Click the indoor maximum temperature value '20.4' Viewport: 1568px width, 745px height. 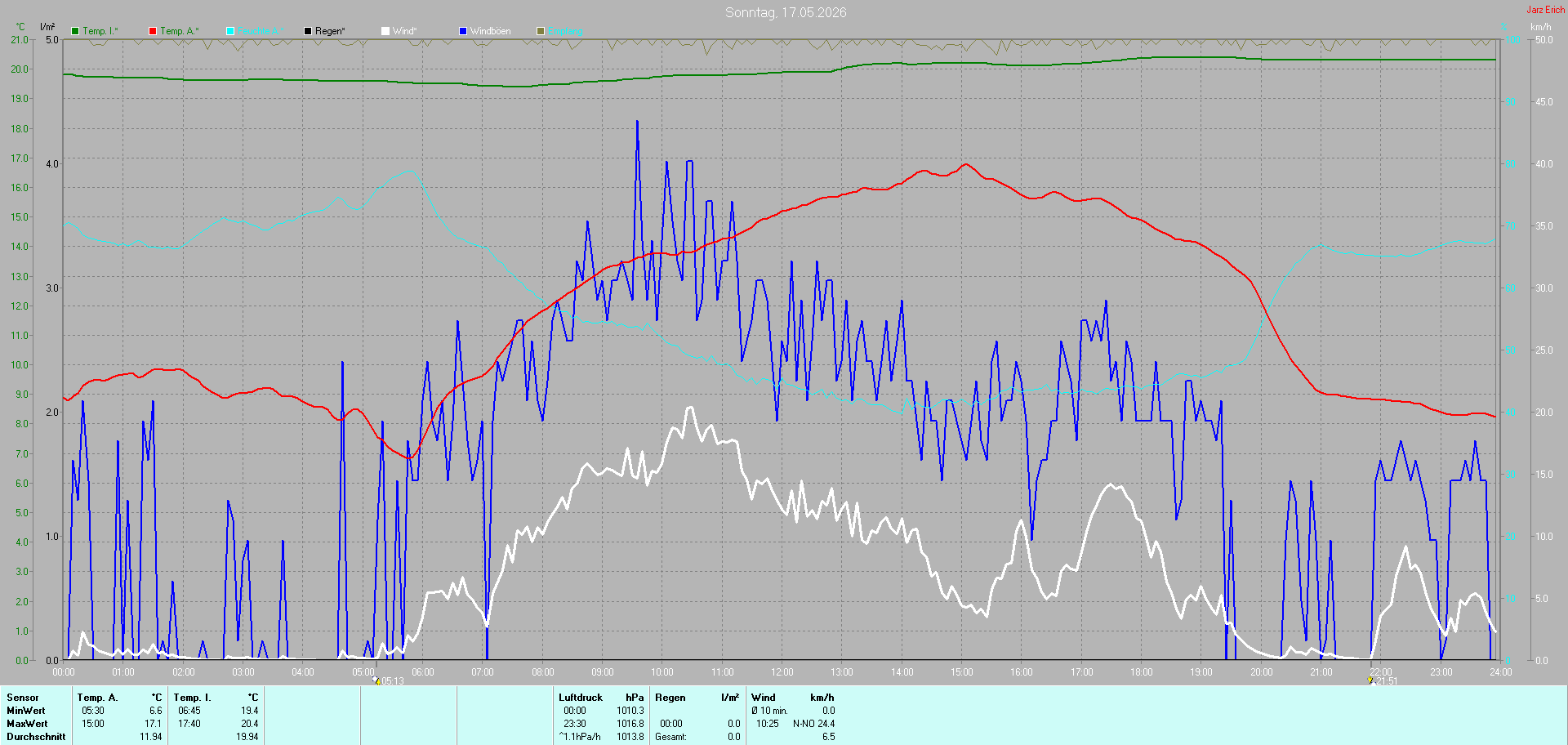point(250,724)
